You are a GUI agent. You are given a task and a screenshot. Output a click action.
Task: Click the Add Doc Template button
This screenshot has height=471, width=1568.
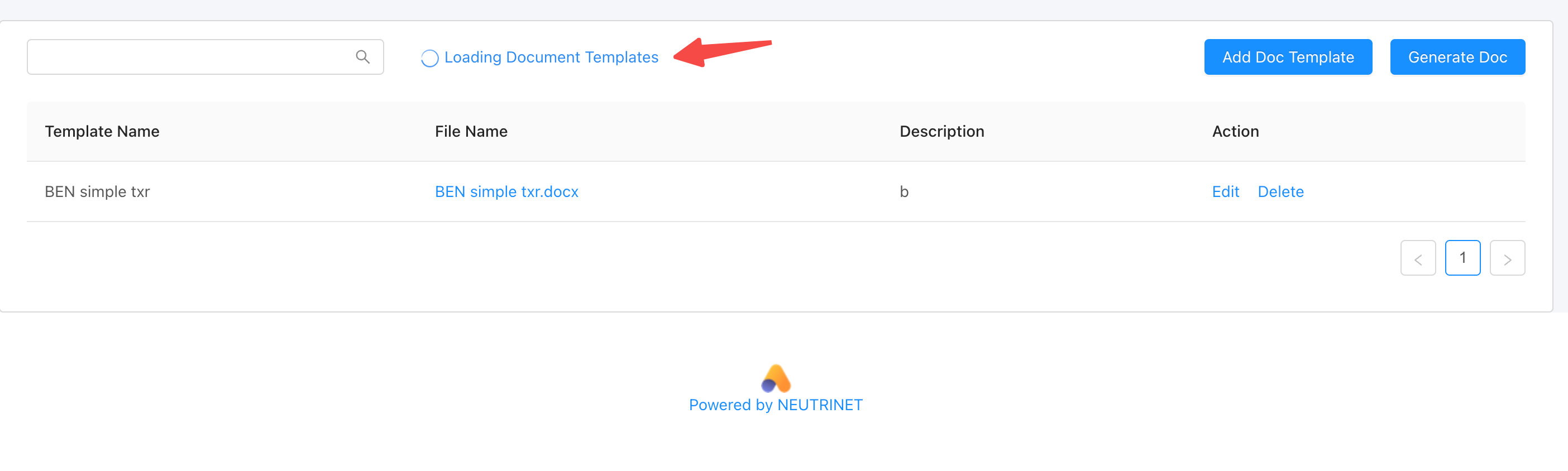click(x=1287, y=57)
